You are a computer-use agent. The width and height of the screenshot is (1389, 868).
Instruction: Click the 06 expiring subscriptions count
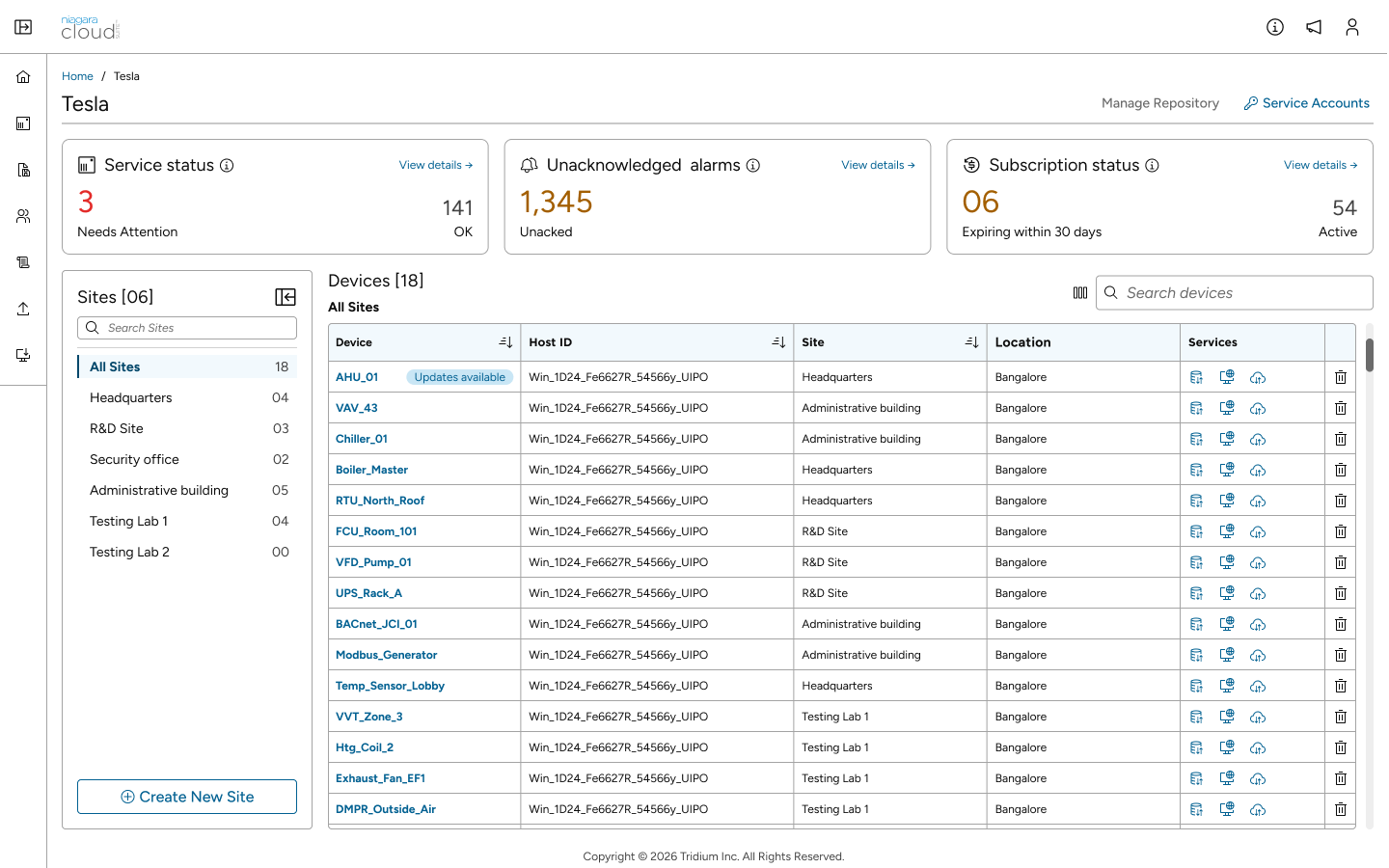[981, 202]
